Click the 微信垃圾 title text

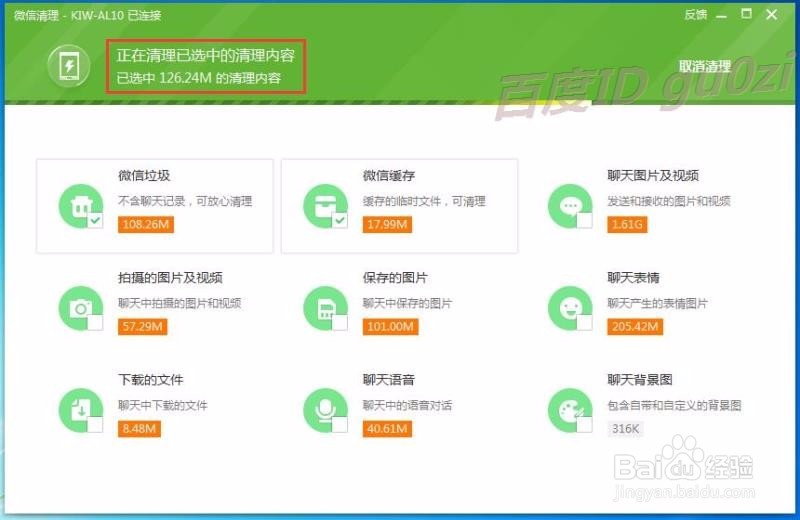pos(144,176)
